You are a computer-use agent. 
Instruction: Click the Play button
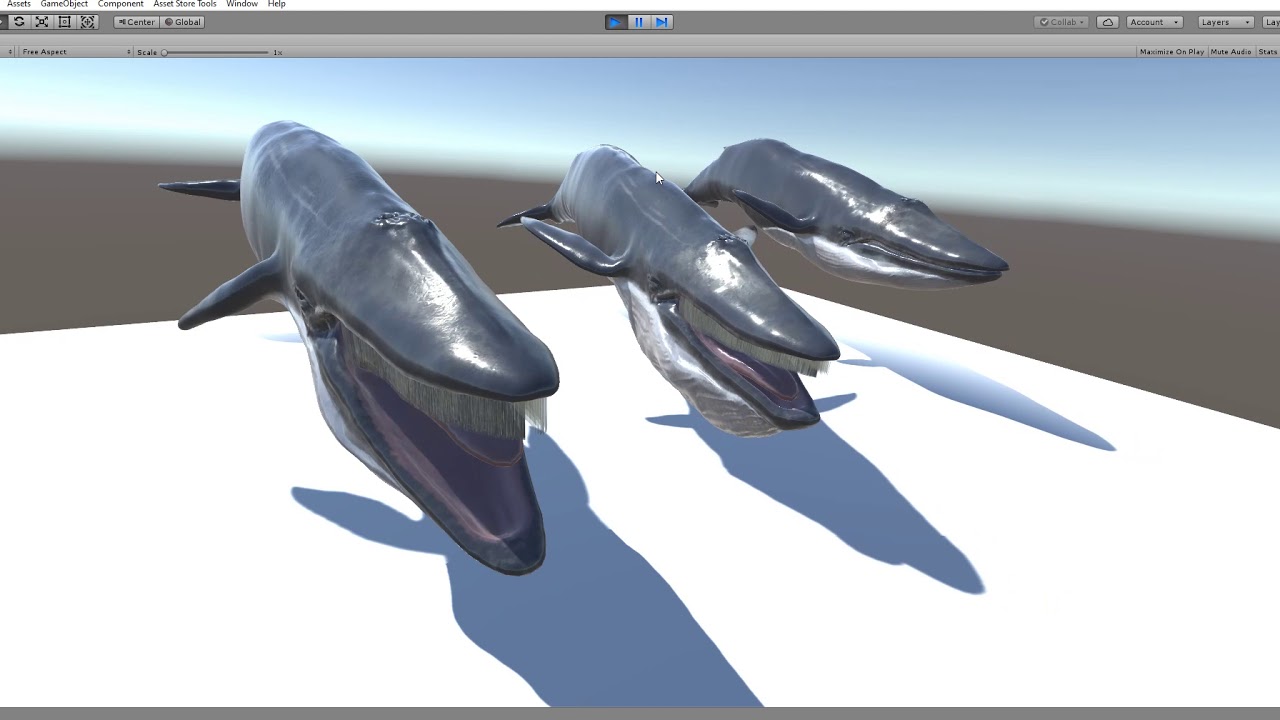[616, 22]
